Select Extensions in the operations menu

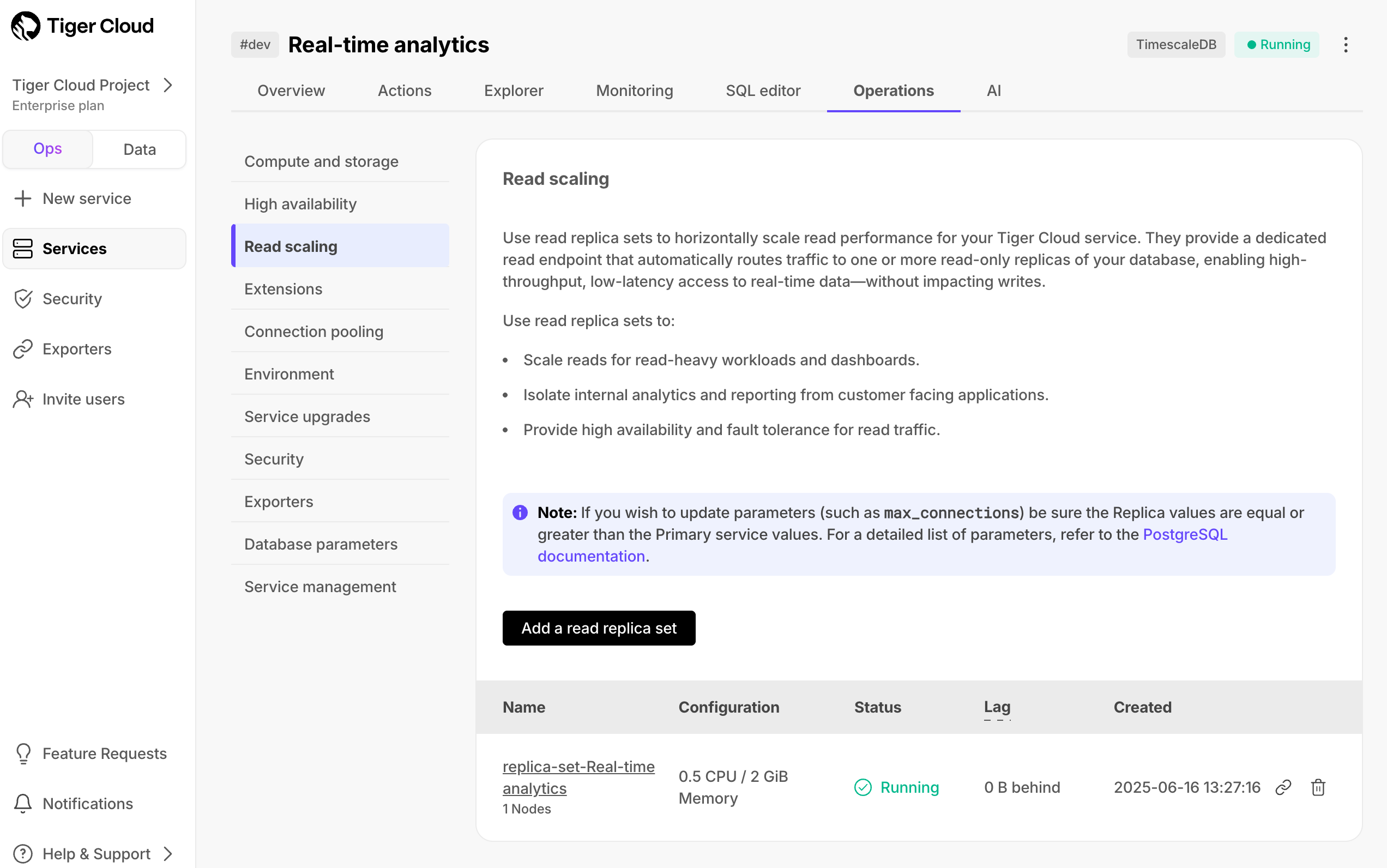pyautogui.click(x=340, y=289)
